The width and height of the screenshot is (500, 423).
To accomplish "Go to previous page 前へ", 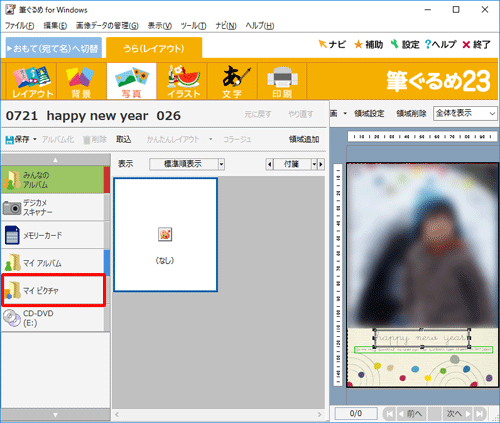I will (411, 414).
